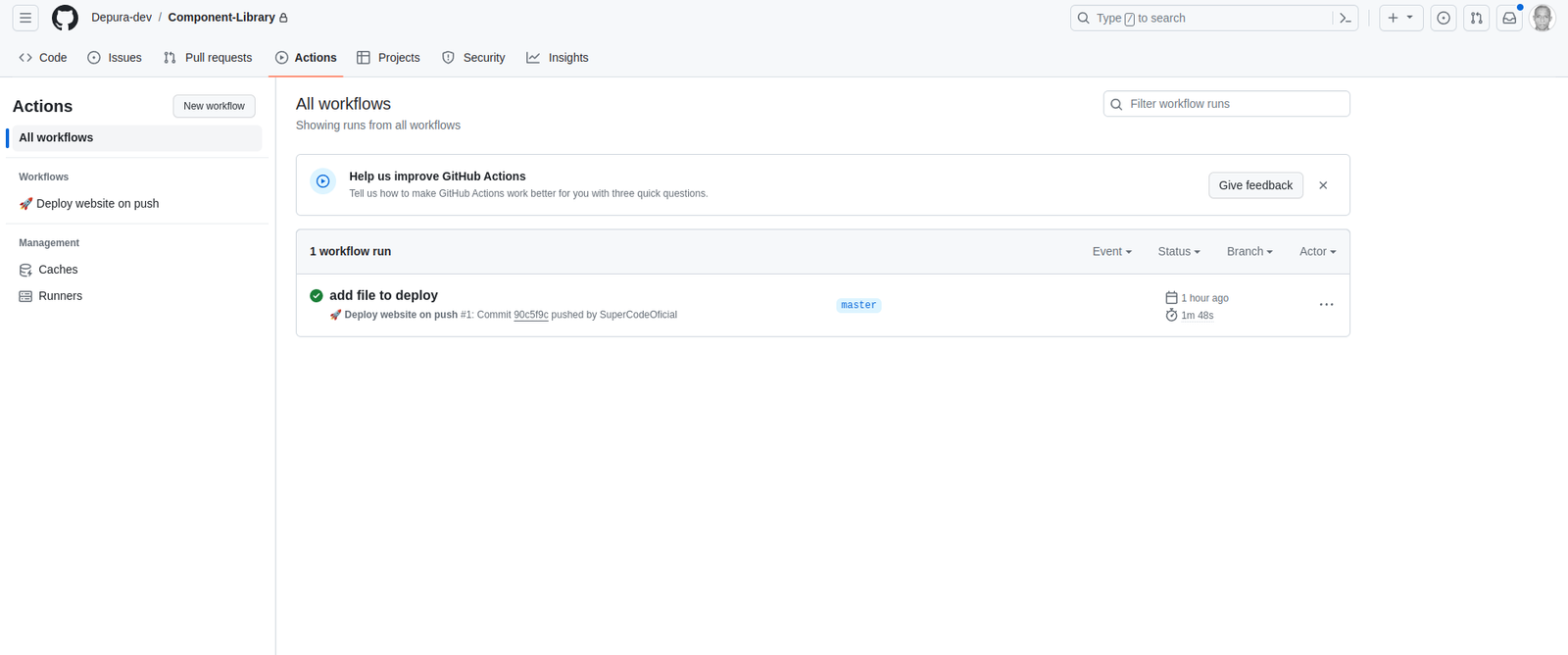The width and height of the screenshot is (1568, 655).
Task: Open the user profile avatar menu
Action: point(1543,18)
